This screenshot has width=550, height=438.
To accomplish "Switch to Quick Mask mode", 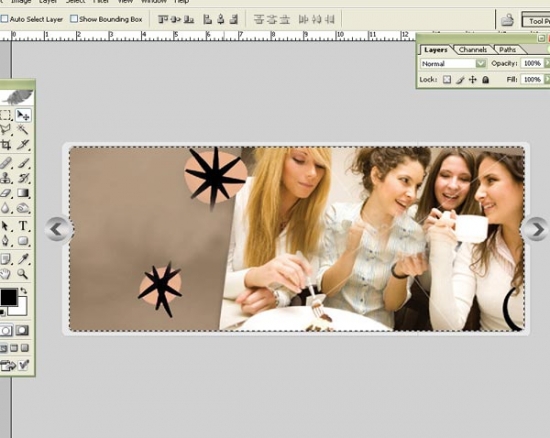I will click(x=22, y=330).
